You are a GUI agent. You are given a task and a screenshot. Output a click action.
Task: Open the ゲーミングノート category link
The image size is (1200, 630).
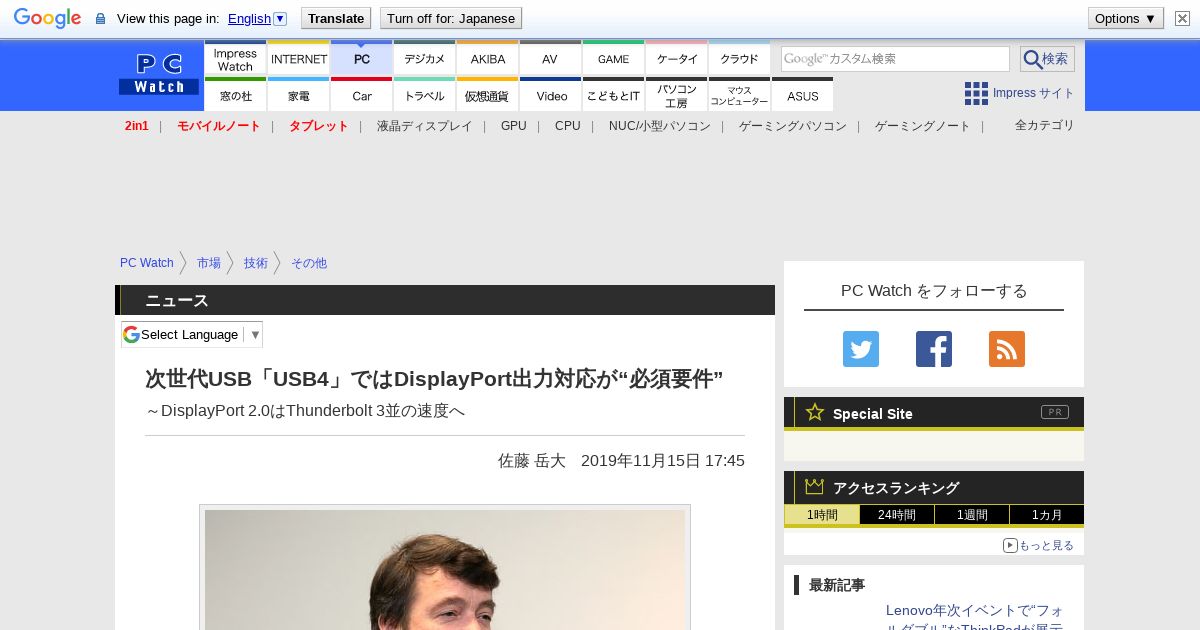click(923, 126)
